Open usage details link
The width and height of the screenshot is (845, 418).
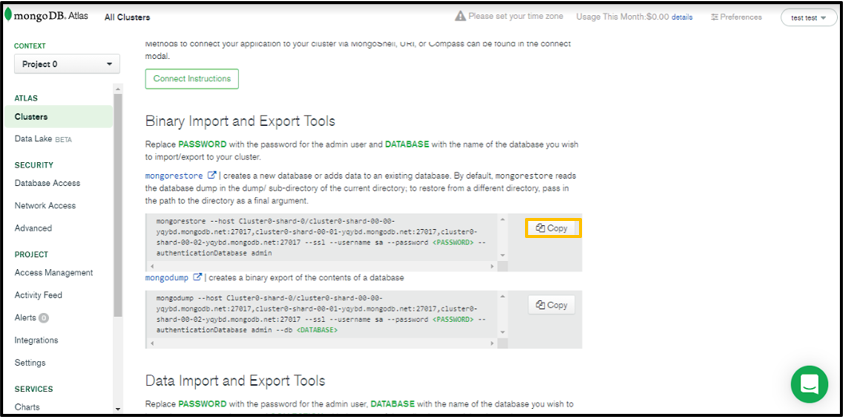[682, 17]
